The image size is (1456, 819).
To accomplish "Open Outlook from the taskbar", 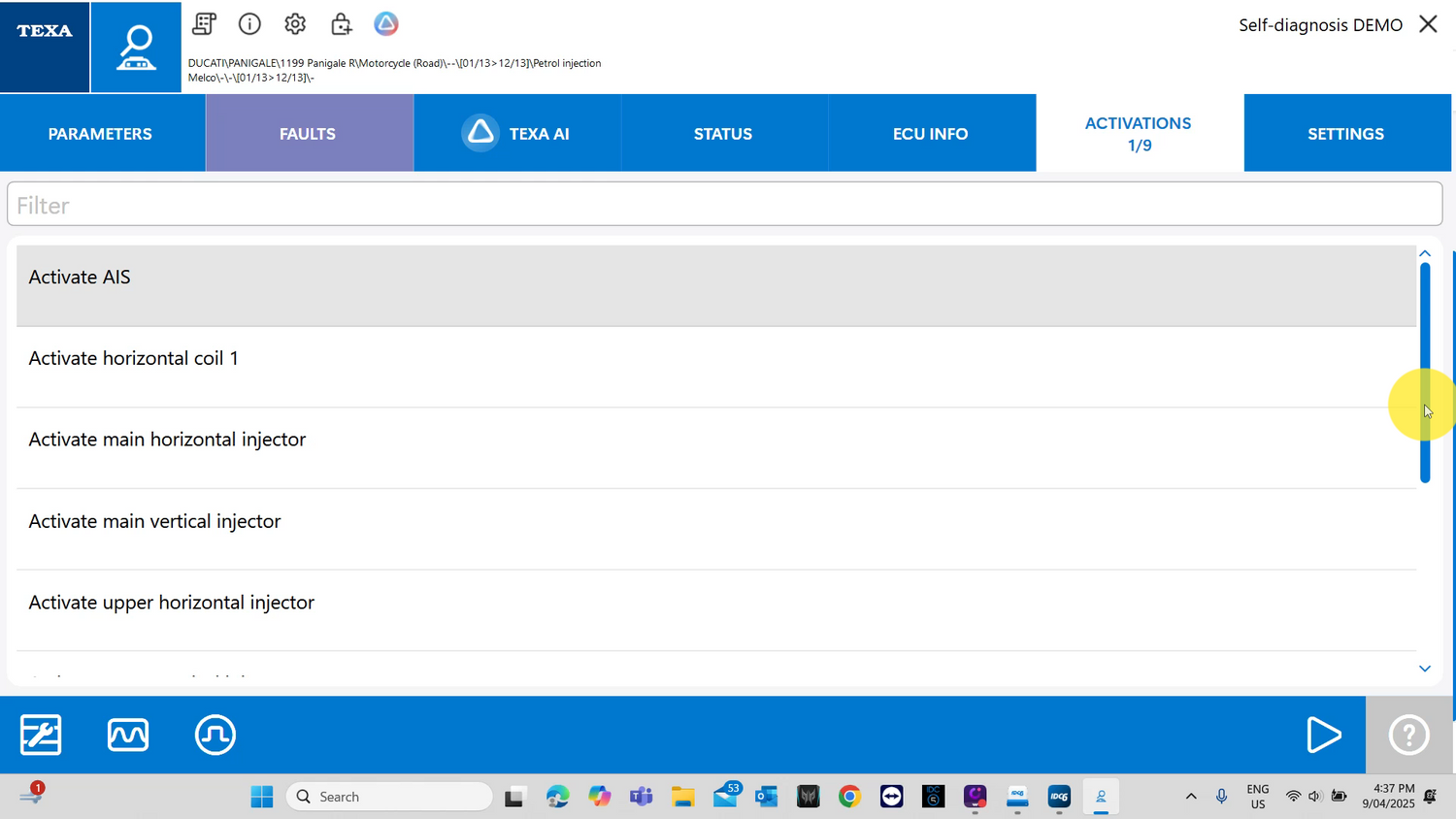I will pos(767,797).
